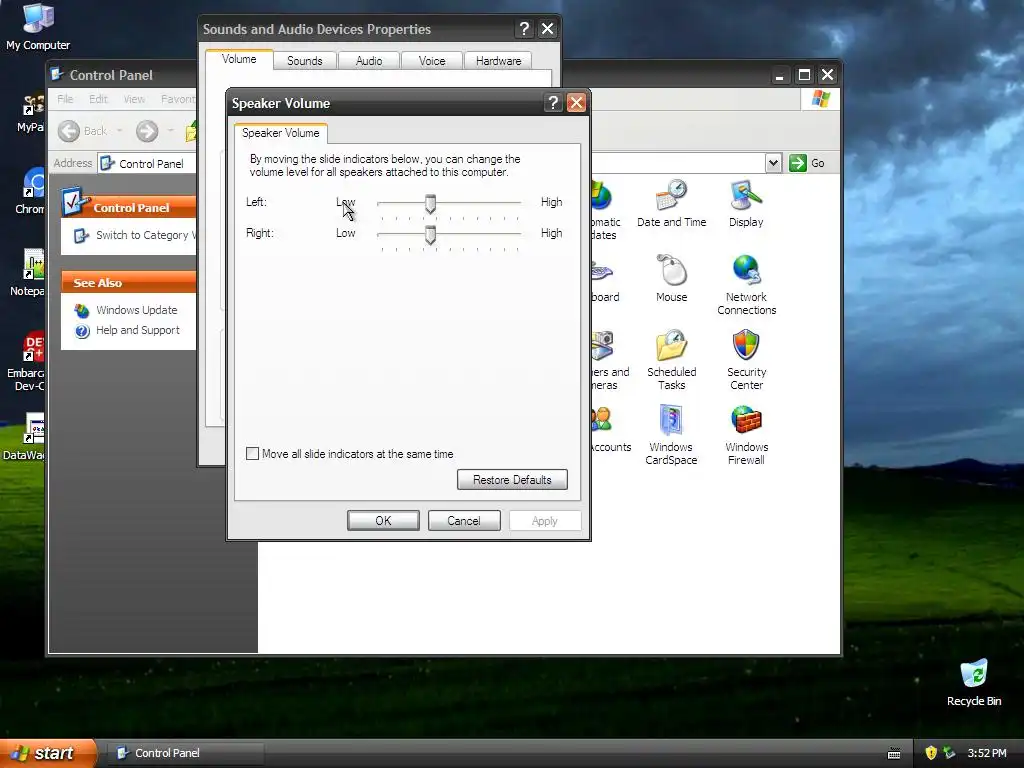Close the Speaker Volume dialog
This screenshot has width=1024, height=768.
point(576,103)
